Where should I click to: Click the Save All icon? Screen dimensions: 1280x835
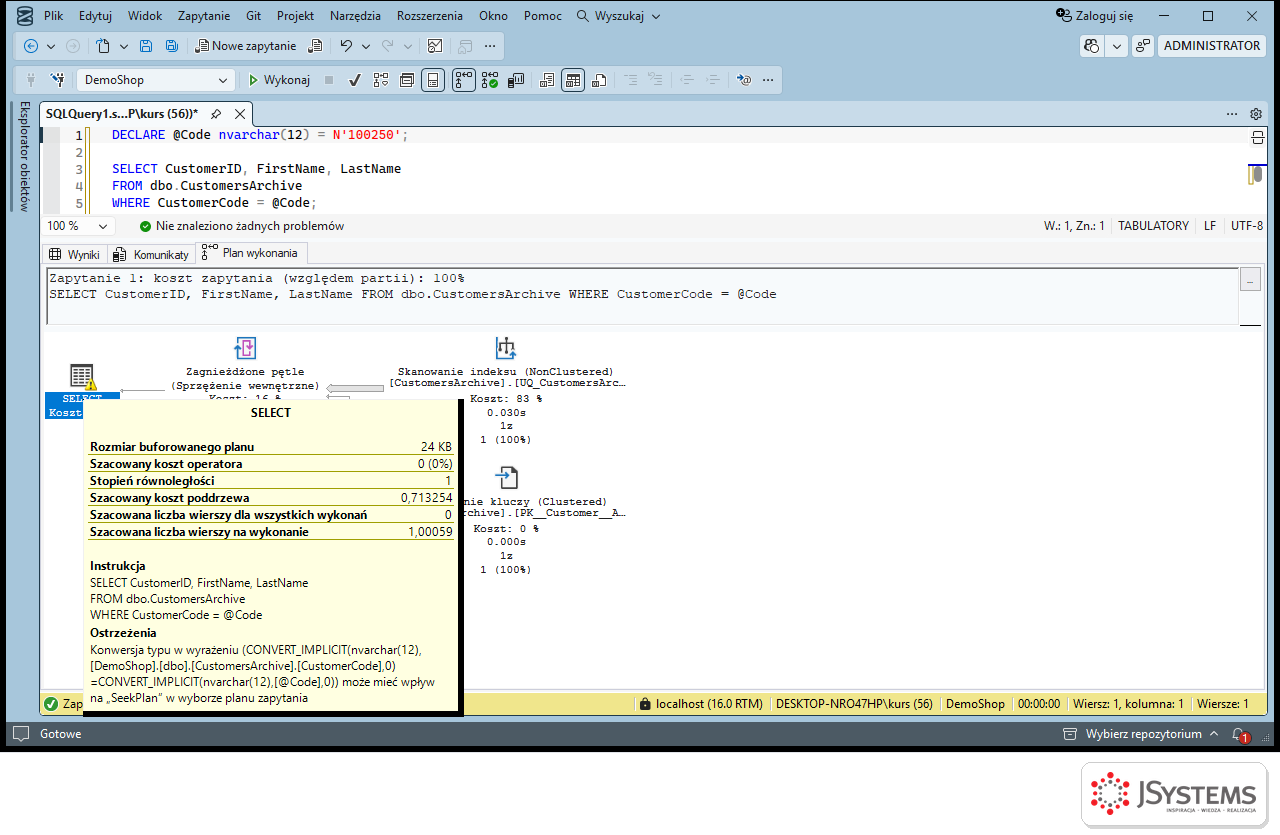pyautogui.click(x=172, y=46)
